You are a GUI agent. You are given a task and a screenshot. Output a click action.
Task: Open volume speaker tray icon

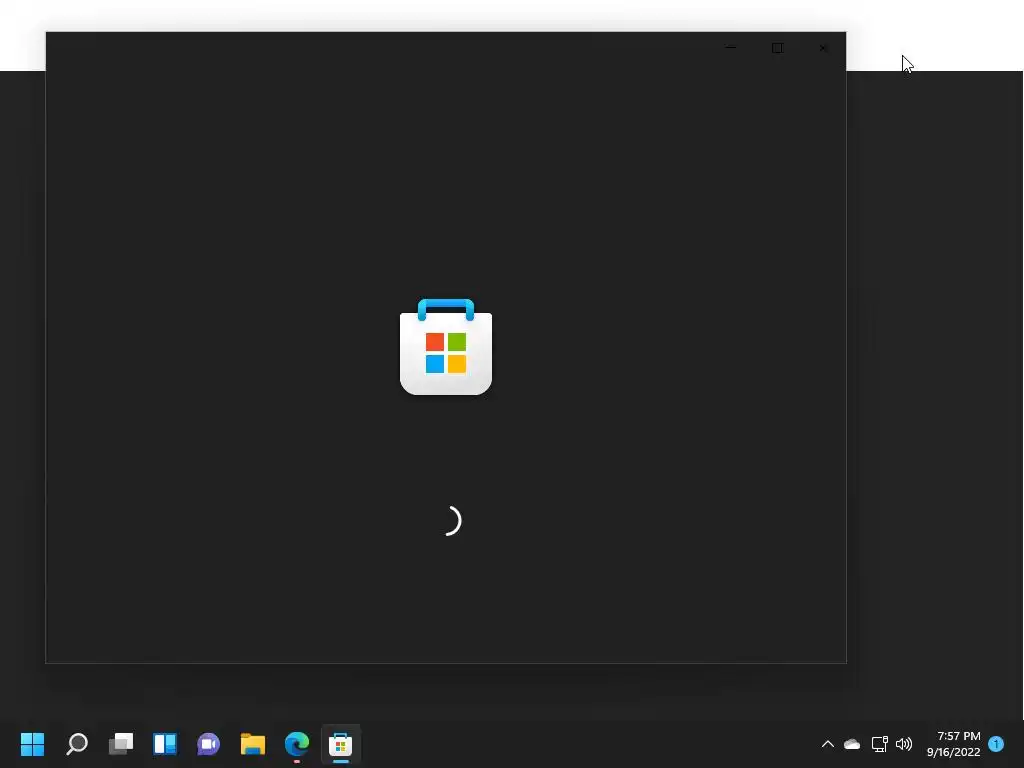coord(904,744)
